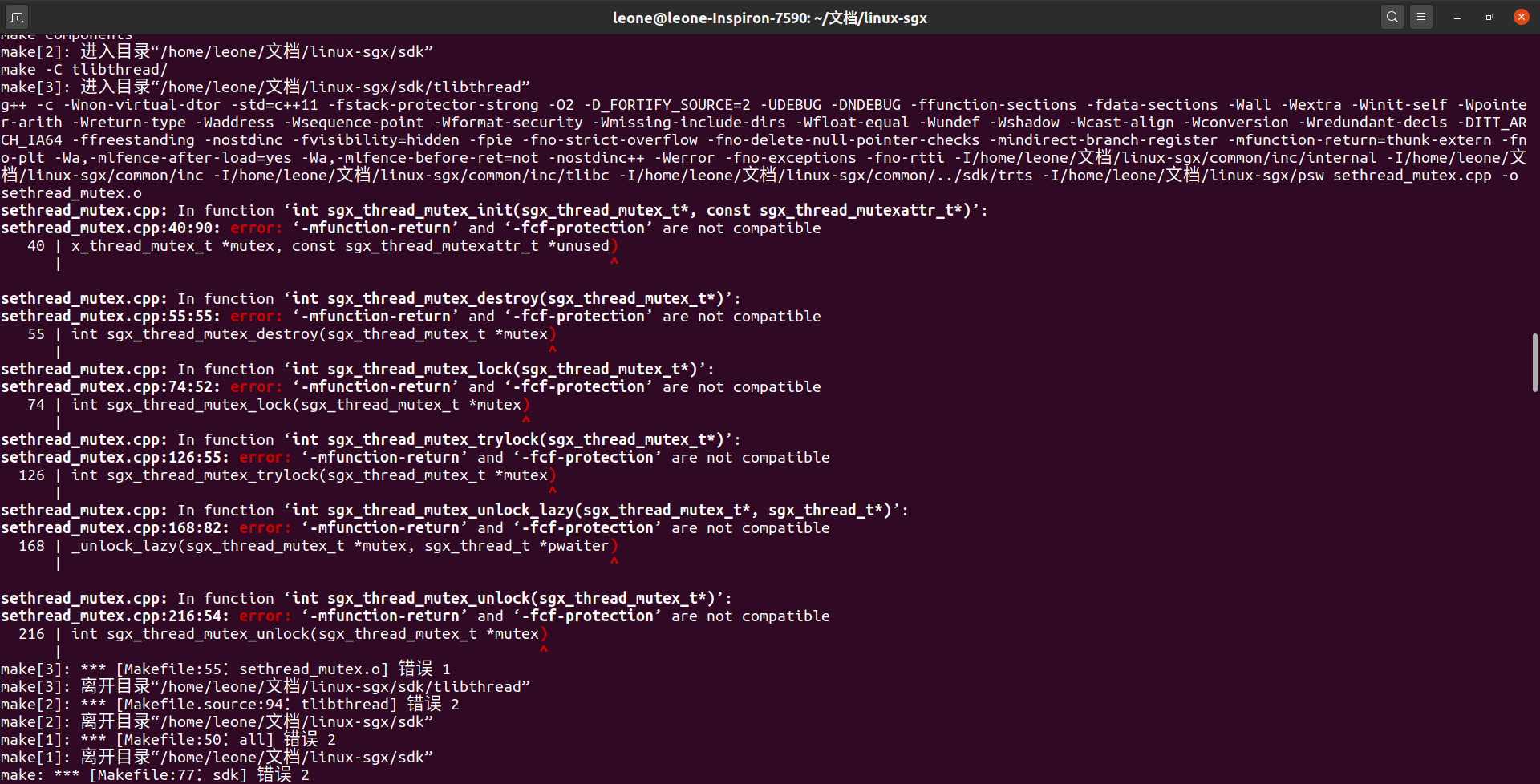
Task: Click the '-mfunction-return' flag text
Action: click(x=377, y=228)
